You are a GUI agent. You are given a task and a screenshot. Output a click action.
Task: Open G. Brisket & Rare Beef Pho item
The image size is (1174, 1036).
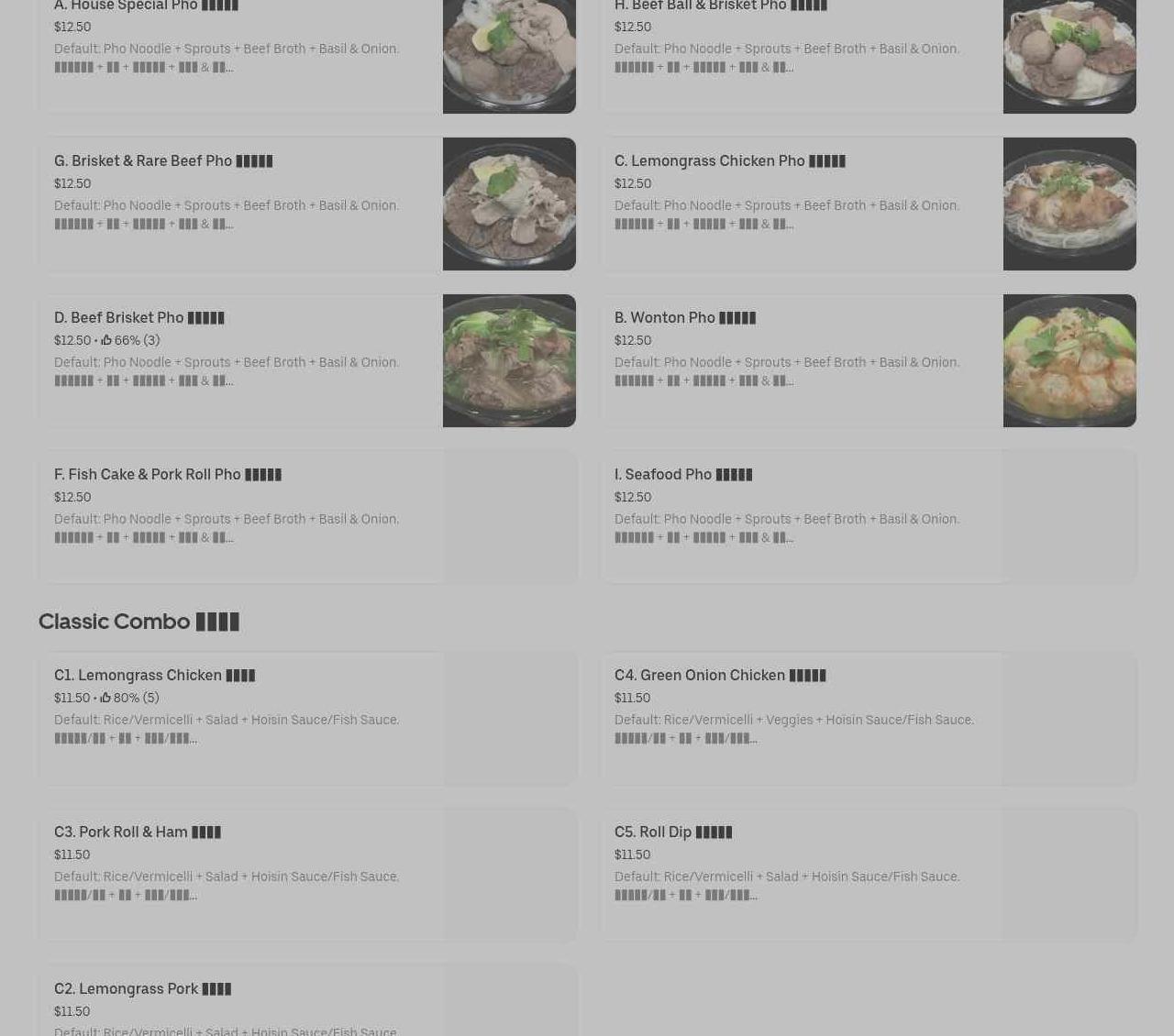point(163,160)
